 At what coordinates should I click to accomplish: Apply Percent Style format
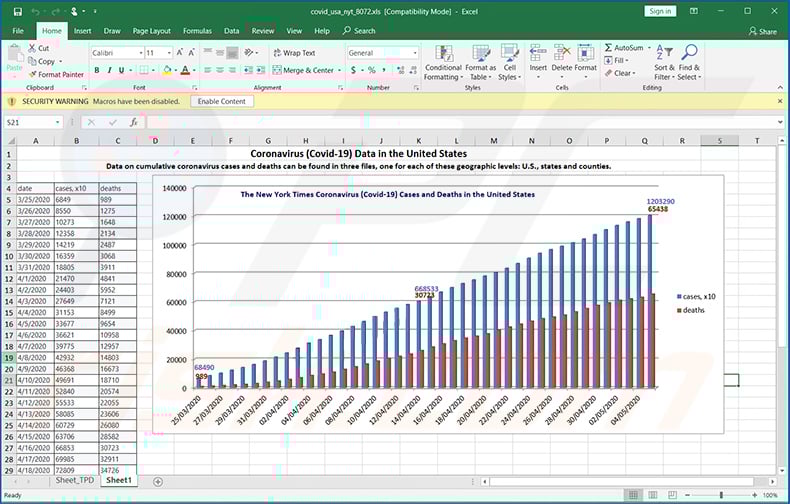[372, 70]
